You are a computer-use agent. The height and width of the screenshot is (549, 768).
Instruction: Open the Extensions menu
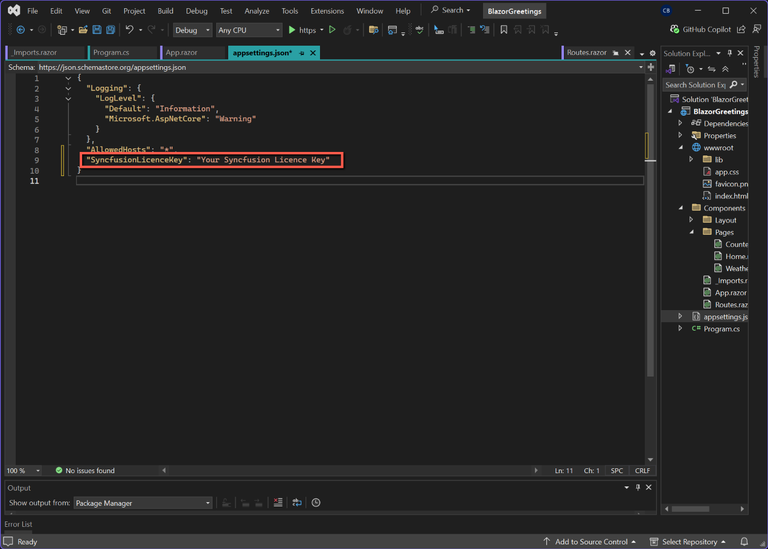click(326, 11)
